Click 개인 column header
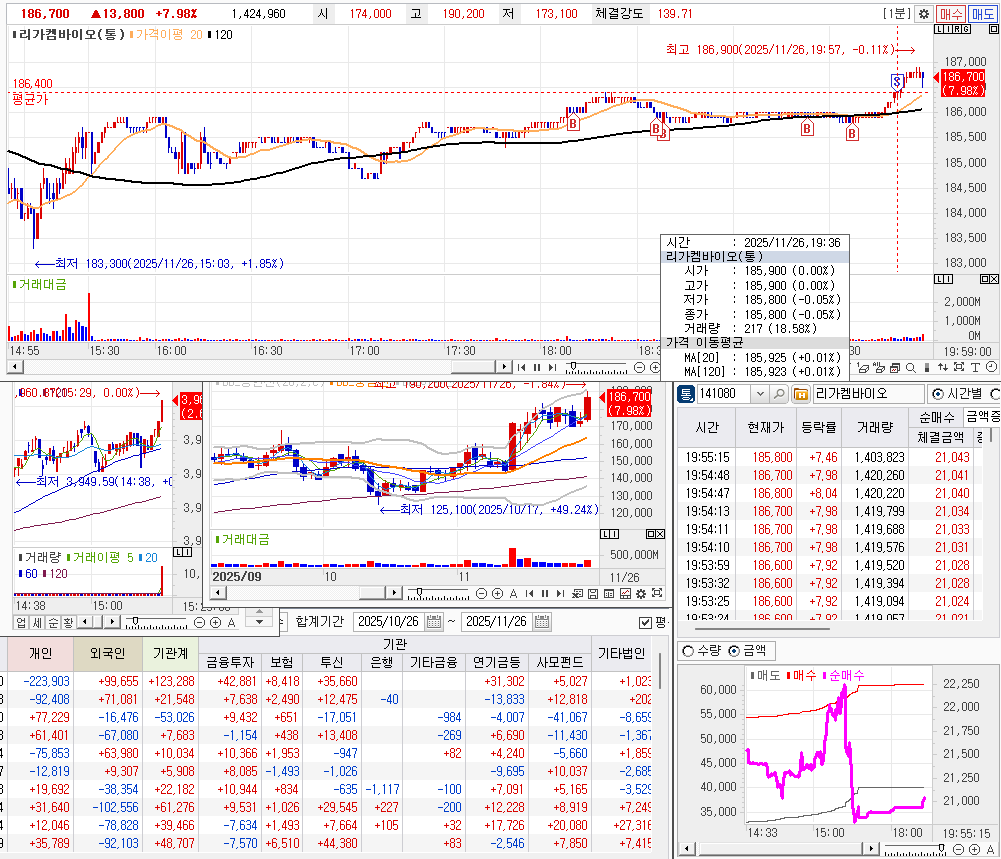Image resolution: width=1001 pixels, height=859 pixels. pos(40,654)
